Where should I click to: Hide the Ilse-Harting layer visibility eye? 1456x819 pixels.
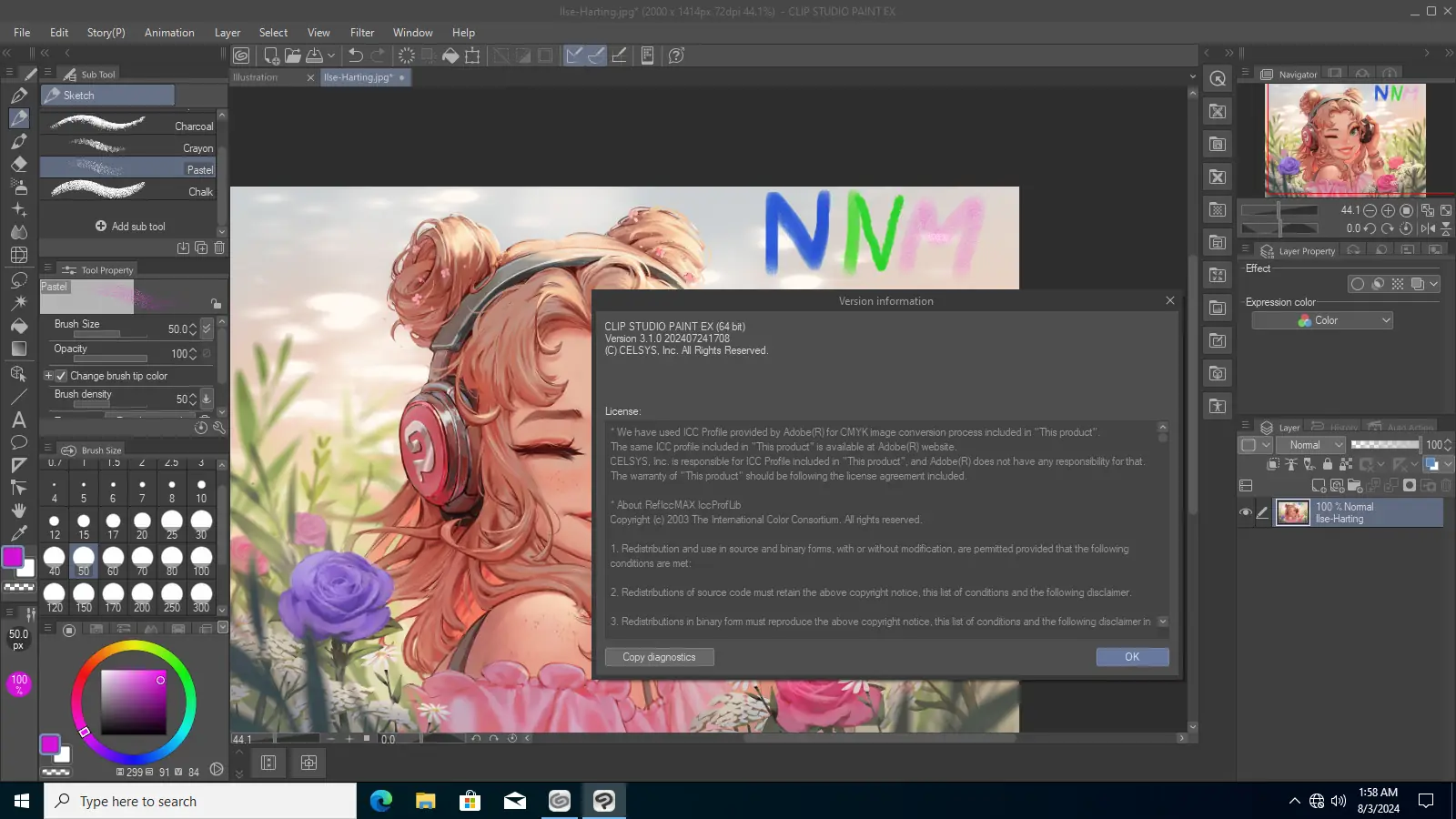[1246, 512]
